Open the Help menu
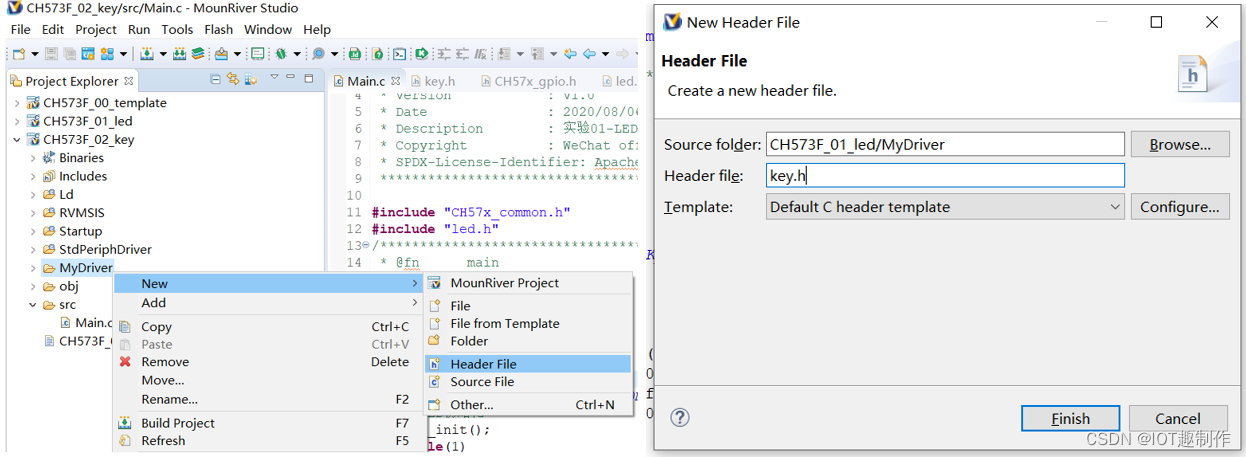The height and width of the screenshot is (457, 1246). click(x=317, y=29)
